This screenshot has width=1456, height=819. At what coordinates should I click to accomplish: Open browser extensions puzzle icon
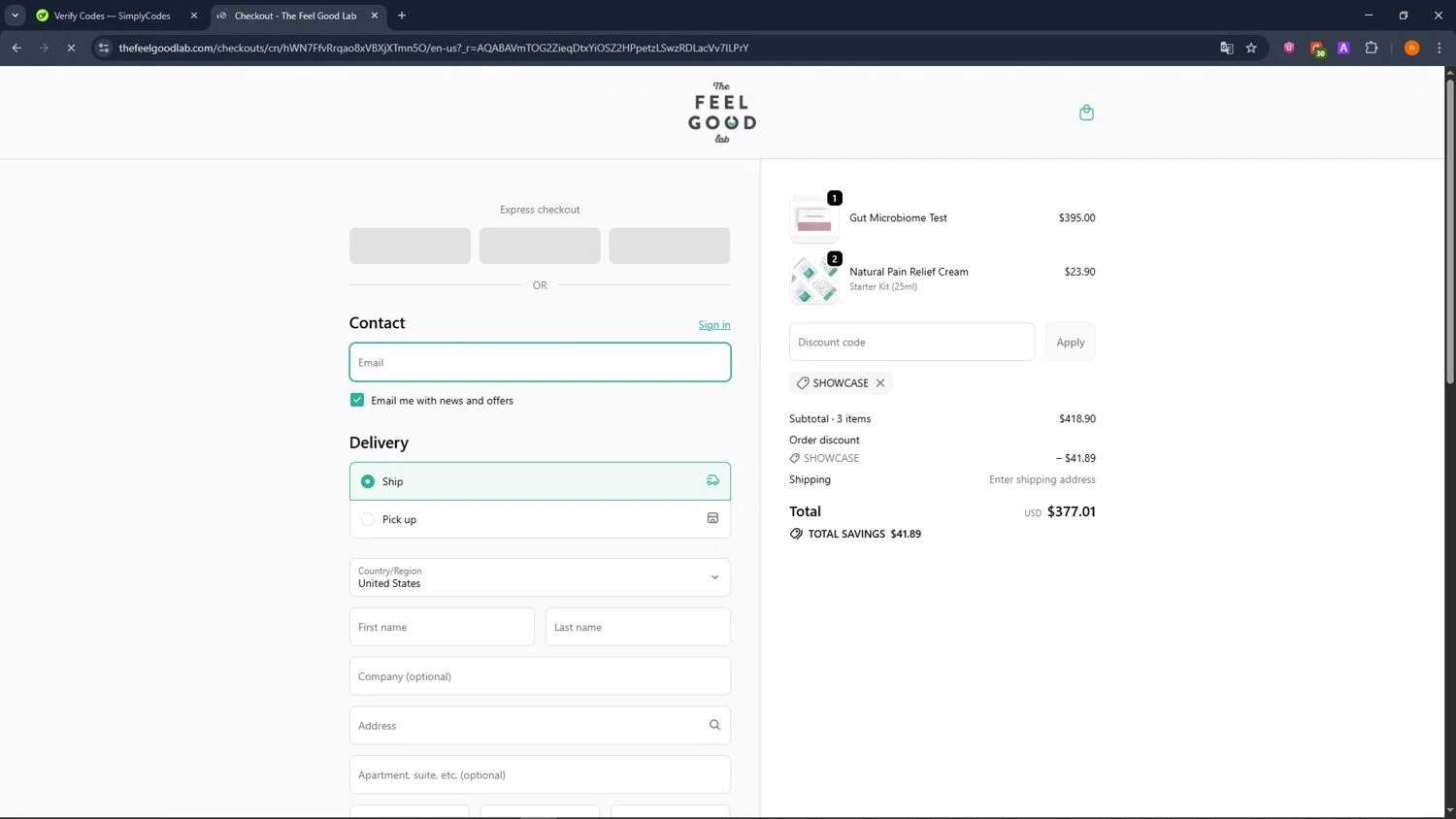(1372, 48)
